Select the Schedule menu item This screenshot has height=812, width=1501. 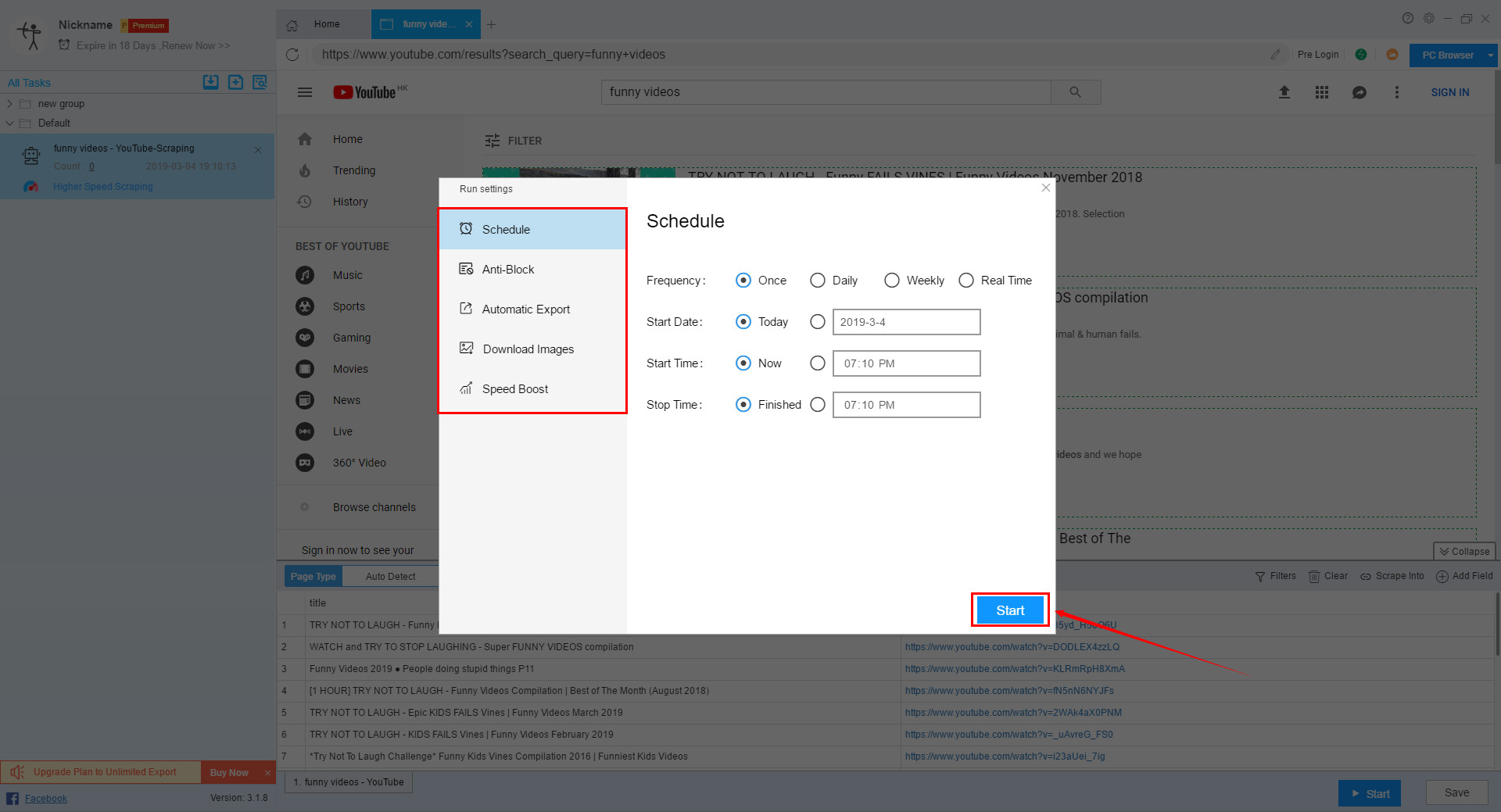coord(532,229)
